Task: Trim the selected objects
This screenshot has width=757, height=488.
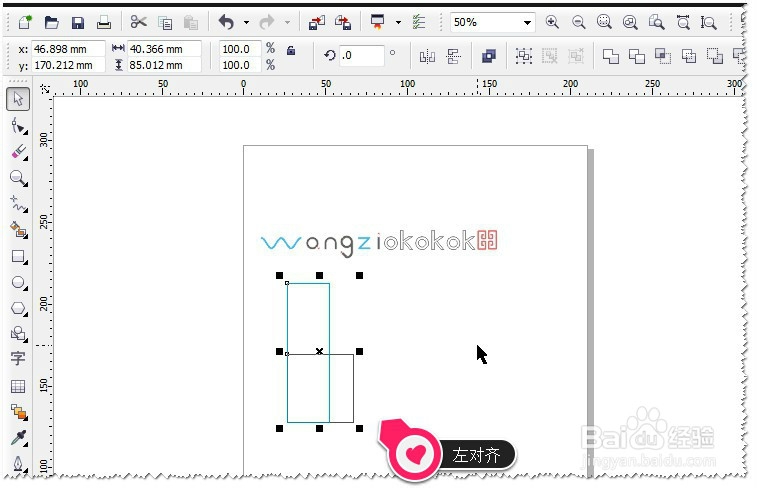Action: pos(637,56)
